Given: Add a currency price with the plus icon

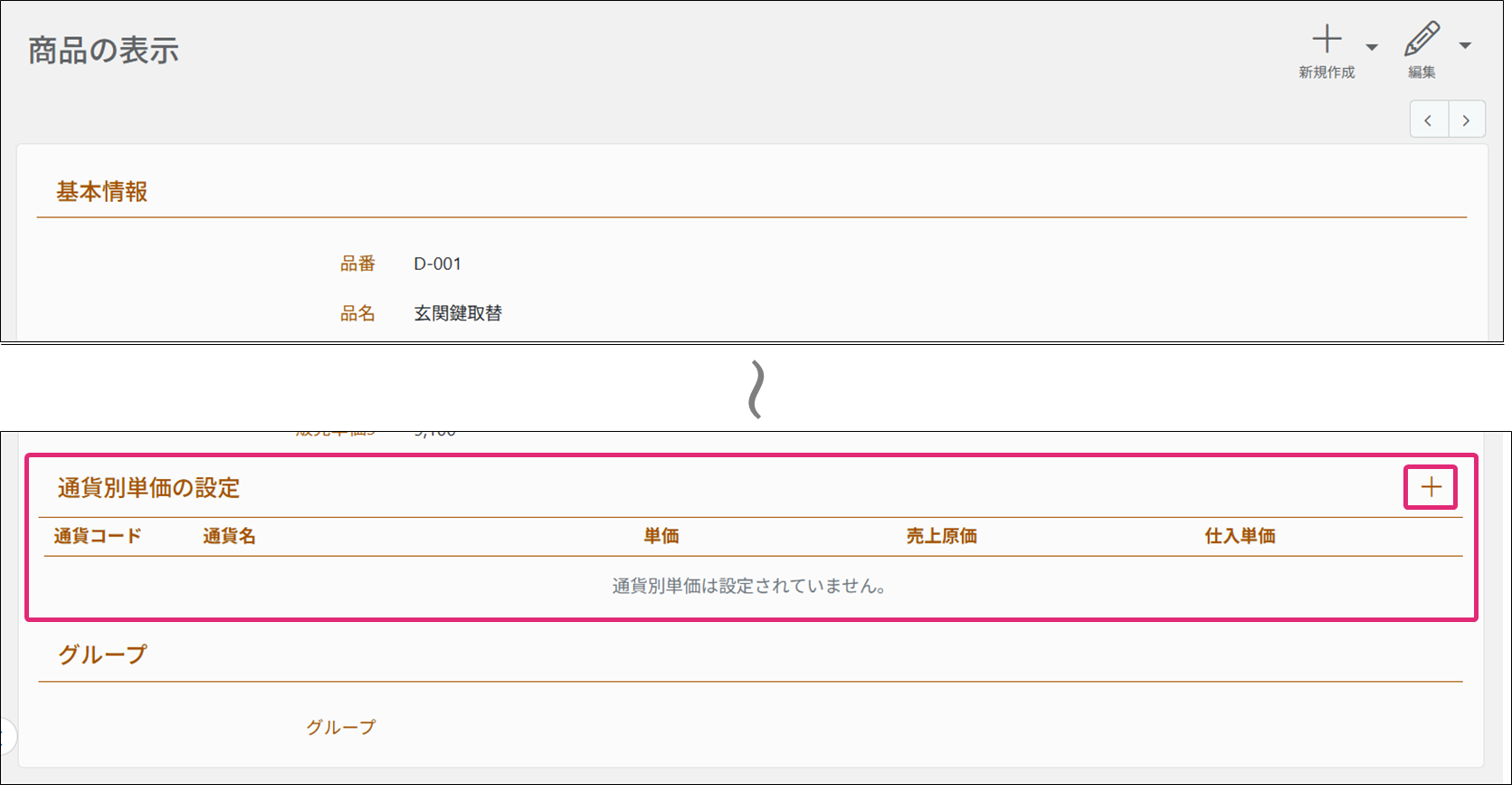Looking at the screenshot, I should pos(1431,488).
